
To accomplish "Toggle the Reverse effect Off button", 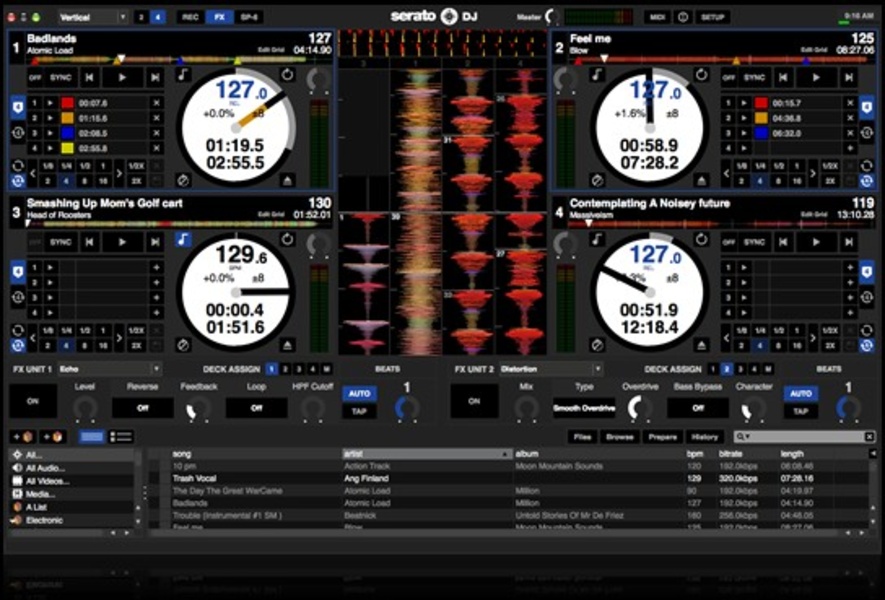I will [142, 407].
